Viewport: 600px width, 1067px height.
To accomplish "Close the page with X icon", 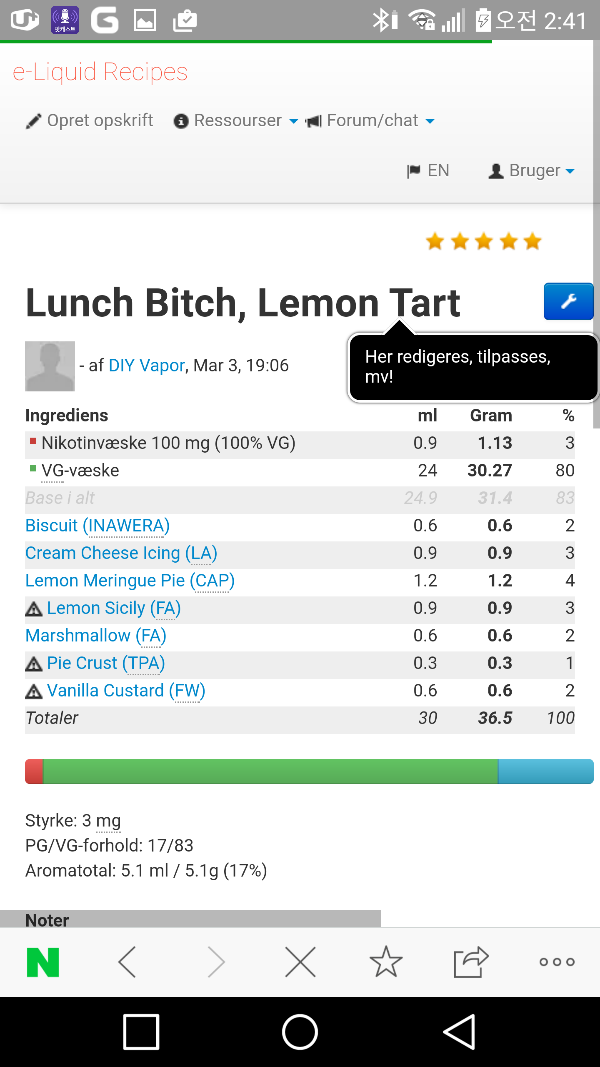I will pos(300,962).
